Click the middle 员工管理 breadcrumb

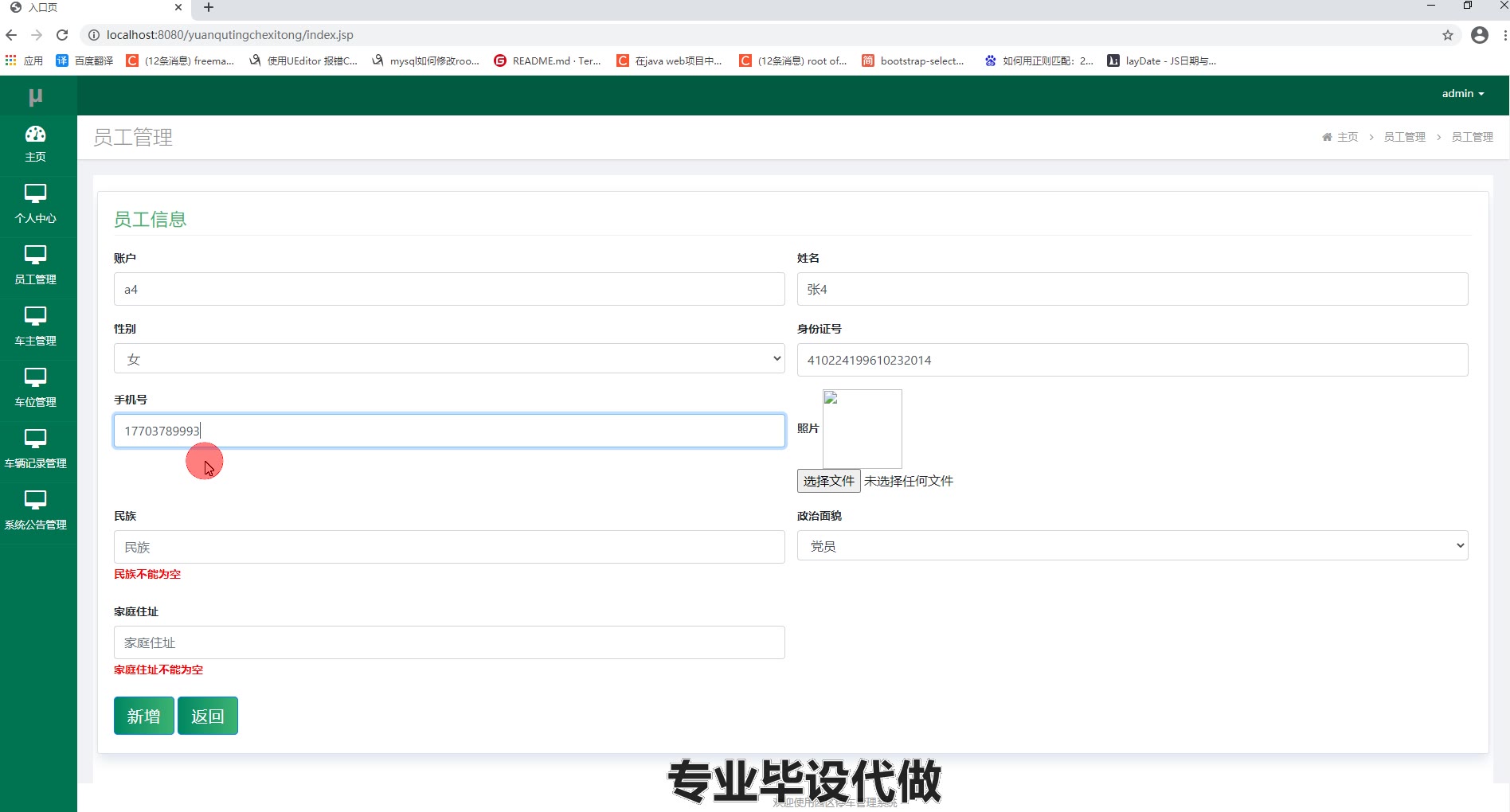pyautogui.click(x=1405, y=137)
